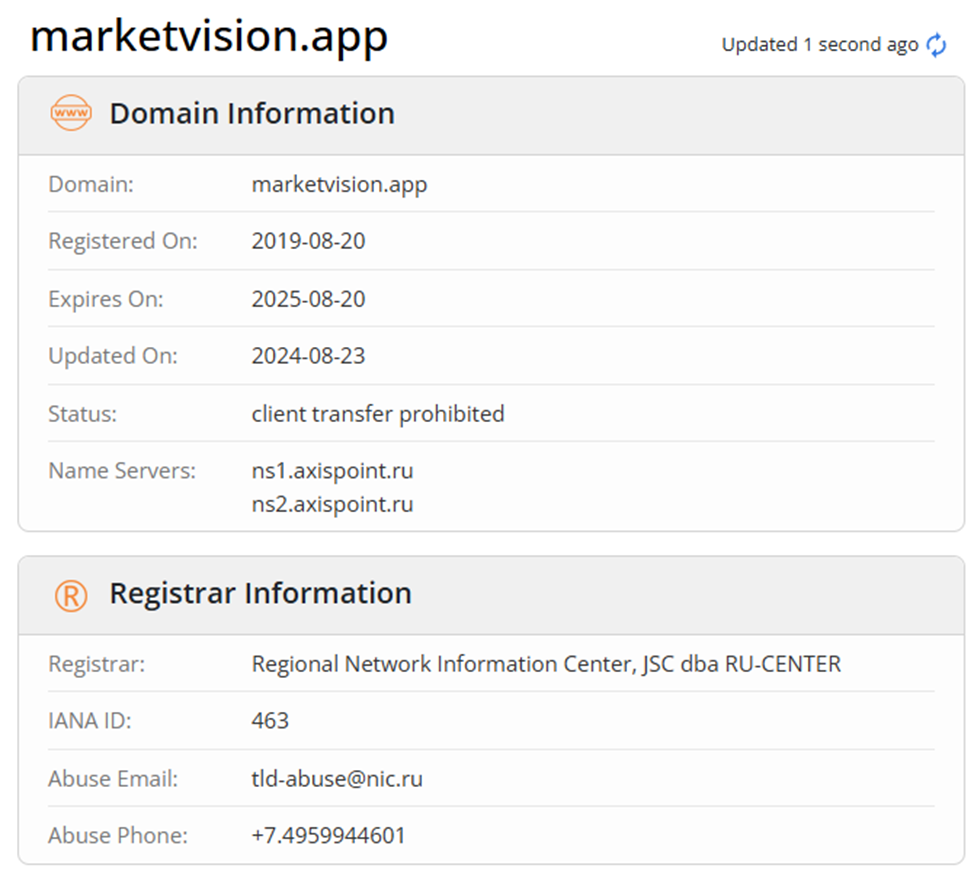
Task: Select the ns2.axispoint.ru name server
Action: (x=332, y=504)
